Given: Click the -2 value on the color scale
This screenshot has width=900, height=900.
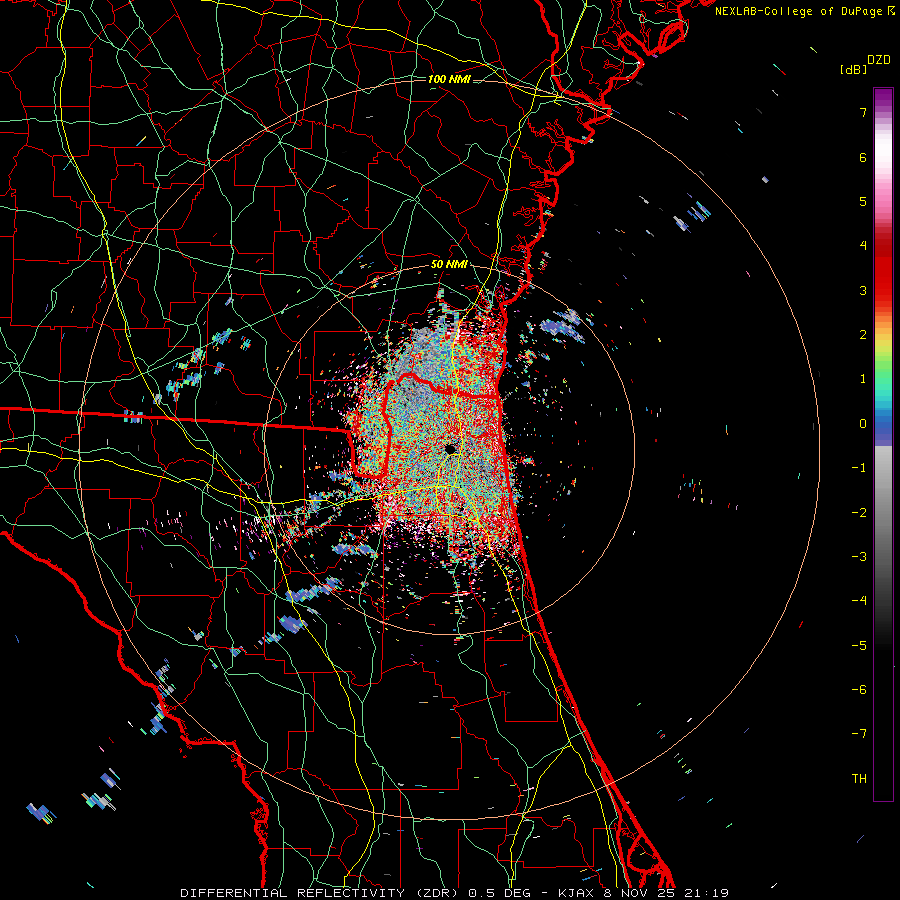Looking at the screenshot, I should tap(859, 513).
